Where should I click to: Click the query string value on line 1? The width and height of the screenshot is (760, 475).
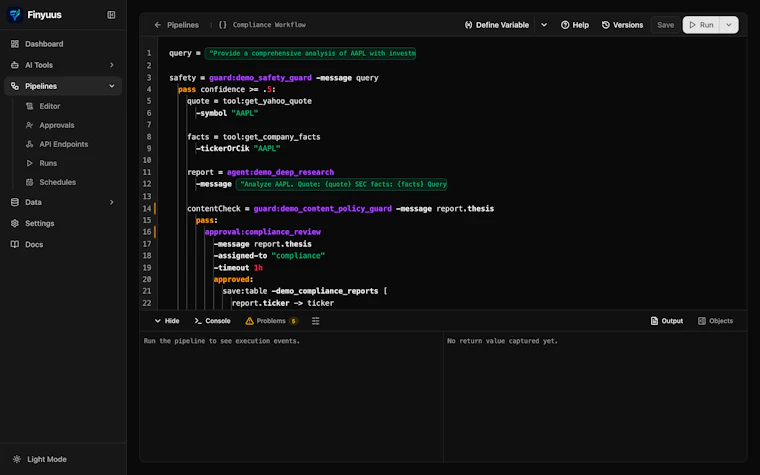pyautogui.click(x=310, y=53)
